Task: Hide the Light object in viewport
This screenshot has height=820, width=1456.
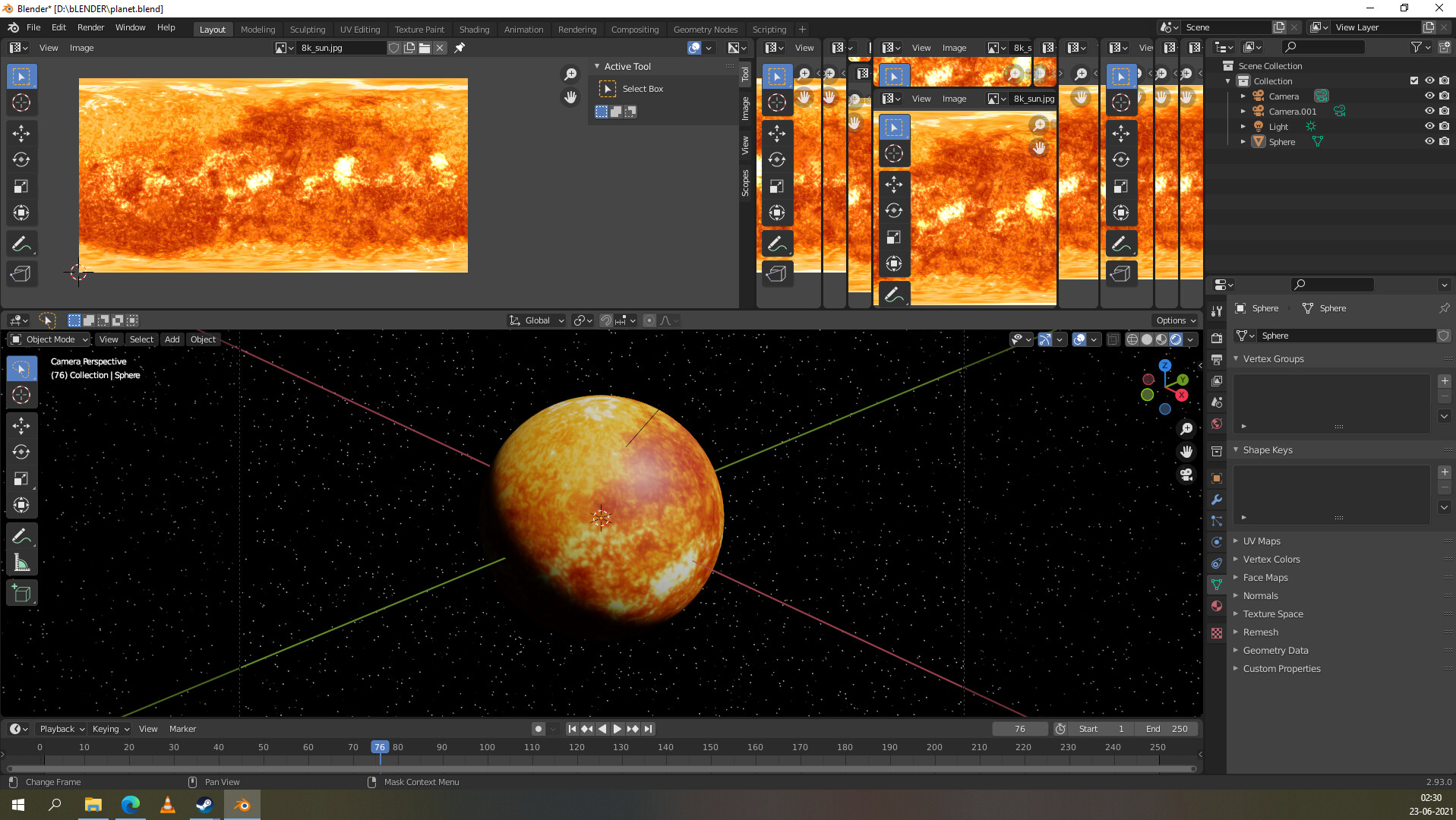Action: (x=1429, y=126)
